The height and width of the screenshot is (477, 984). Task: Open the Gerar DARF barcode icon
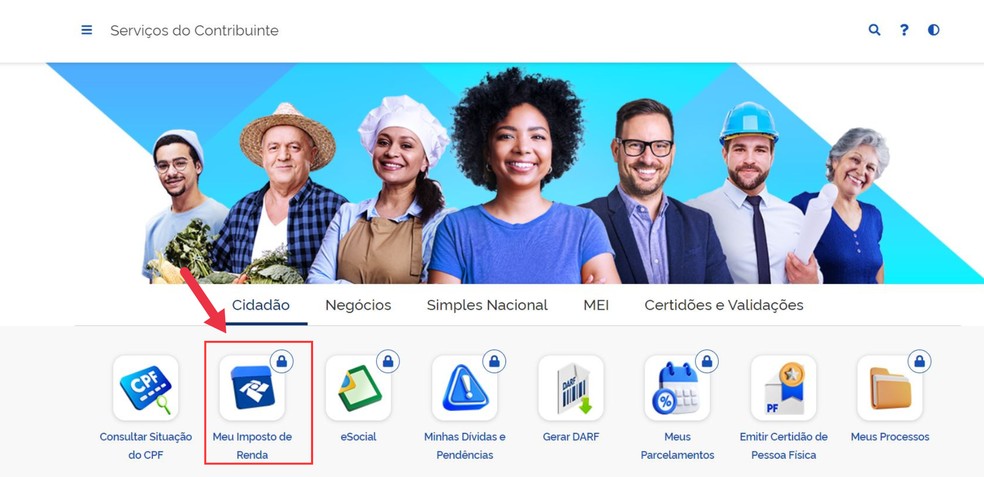click(x=571, y=388)
